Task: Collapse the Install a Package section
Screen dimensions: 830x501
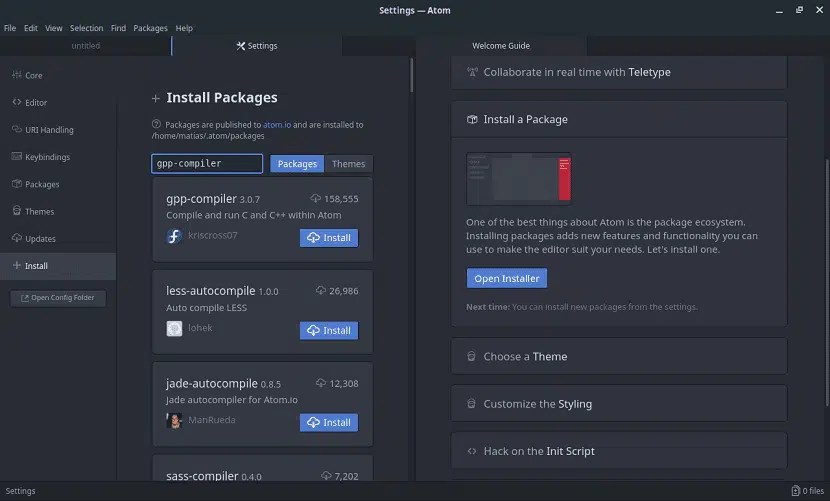Action: [x=619, y=120]
